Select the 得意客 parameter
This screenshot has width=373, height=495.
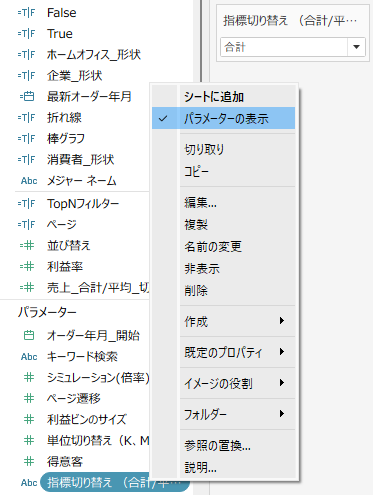click(65, 462)
